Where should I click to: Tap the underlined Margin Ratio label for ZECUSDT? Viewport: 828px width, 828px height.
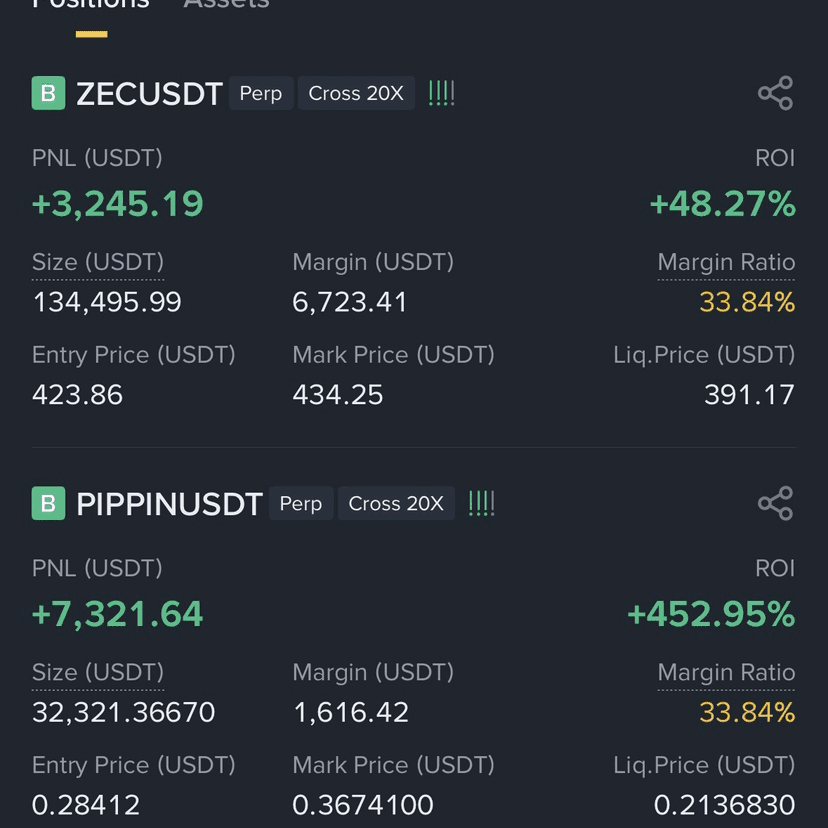point(726,262)
